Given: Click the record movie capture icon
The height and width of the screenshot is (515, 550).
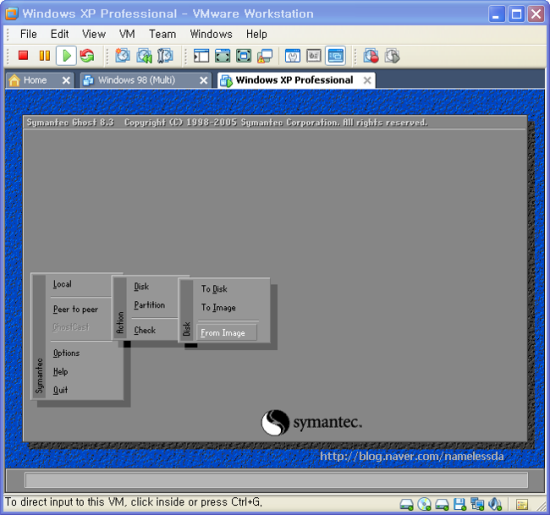Looking at the screenshot, I should [371, 55].
